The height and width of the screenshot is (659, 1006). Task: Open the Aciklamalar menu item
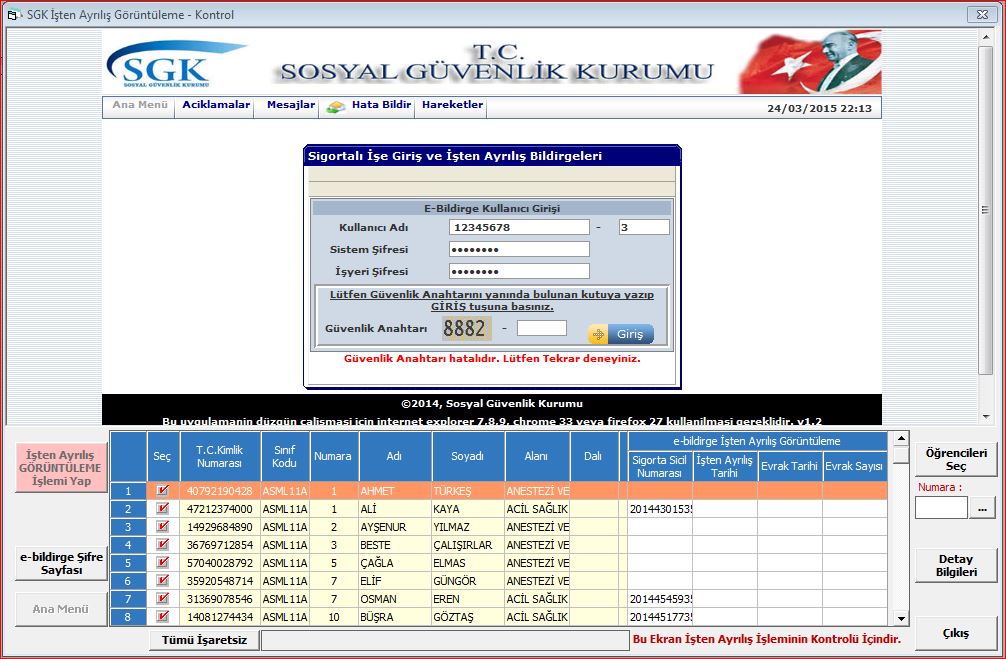coord(216,105)
